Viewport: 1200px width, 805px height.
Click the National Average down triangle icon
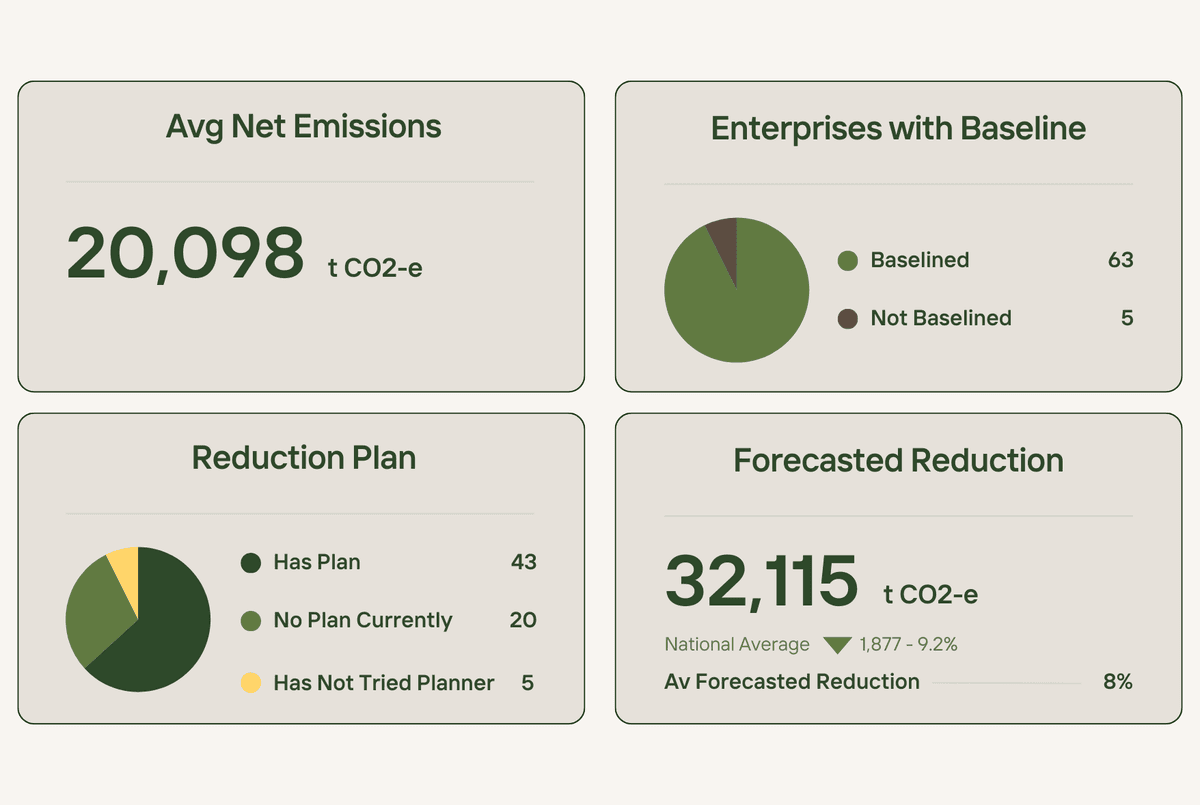click(x=837, y=645)
